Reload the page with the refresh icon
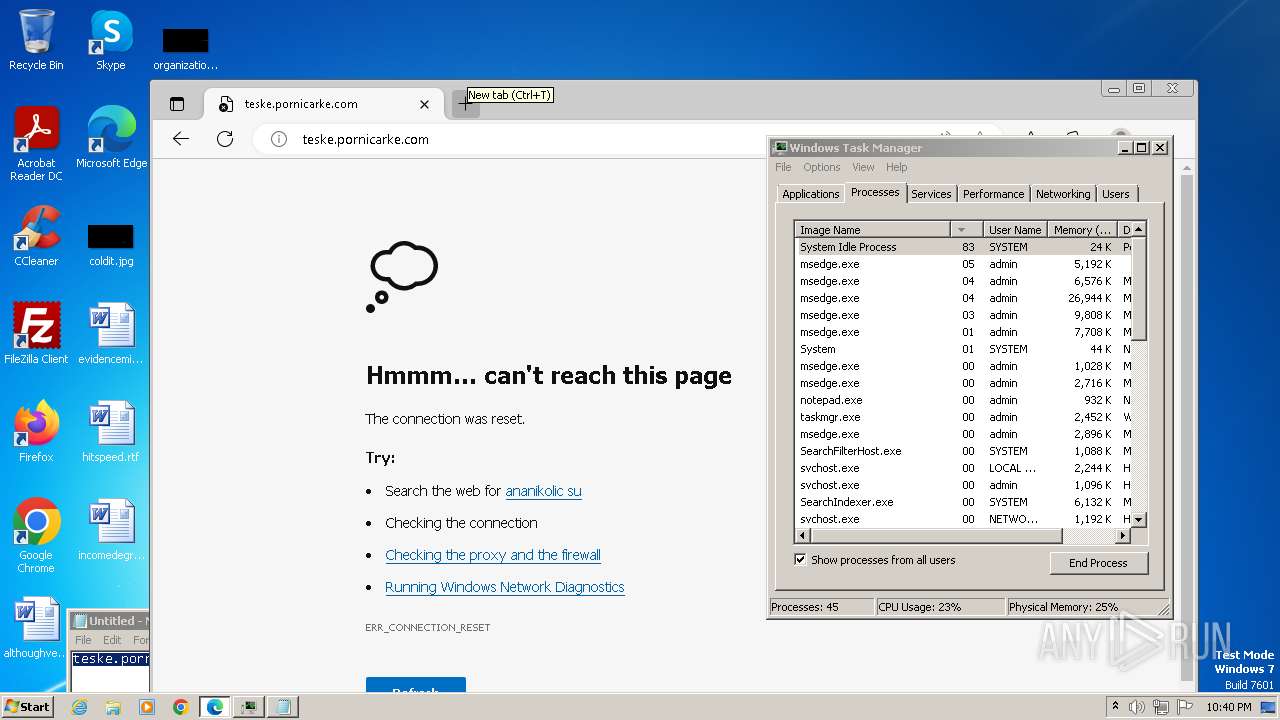This screenshot has height=720, width=1280. (225, 139)
